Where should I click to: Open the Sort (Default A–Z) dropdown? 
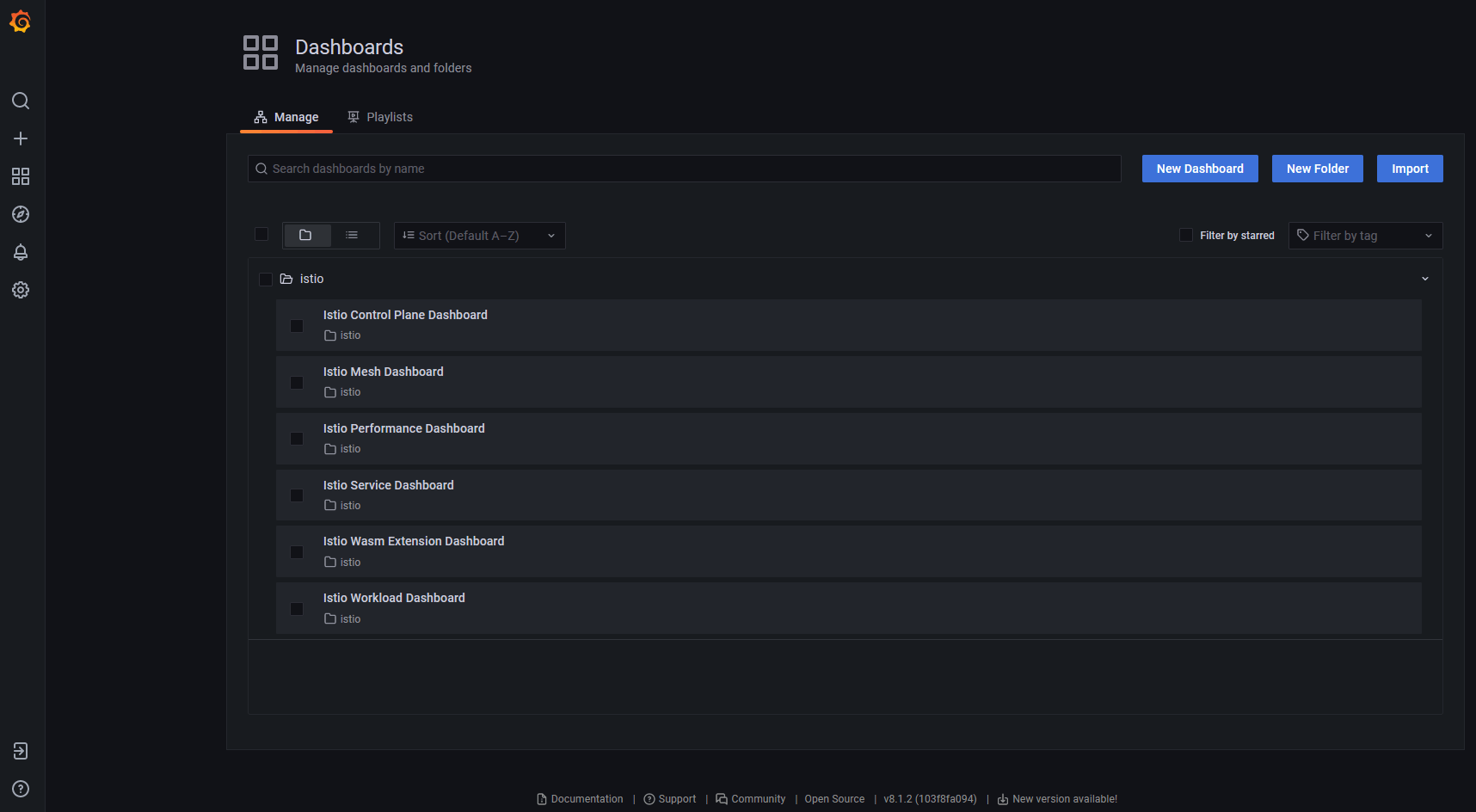coord(479,236)
